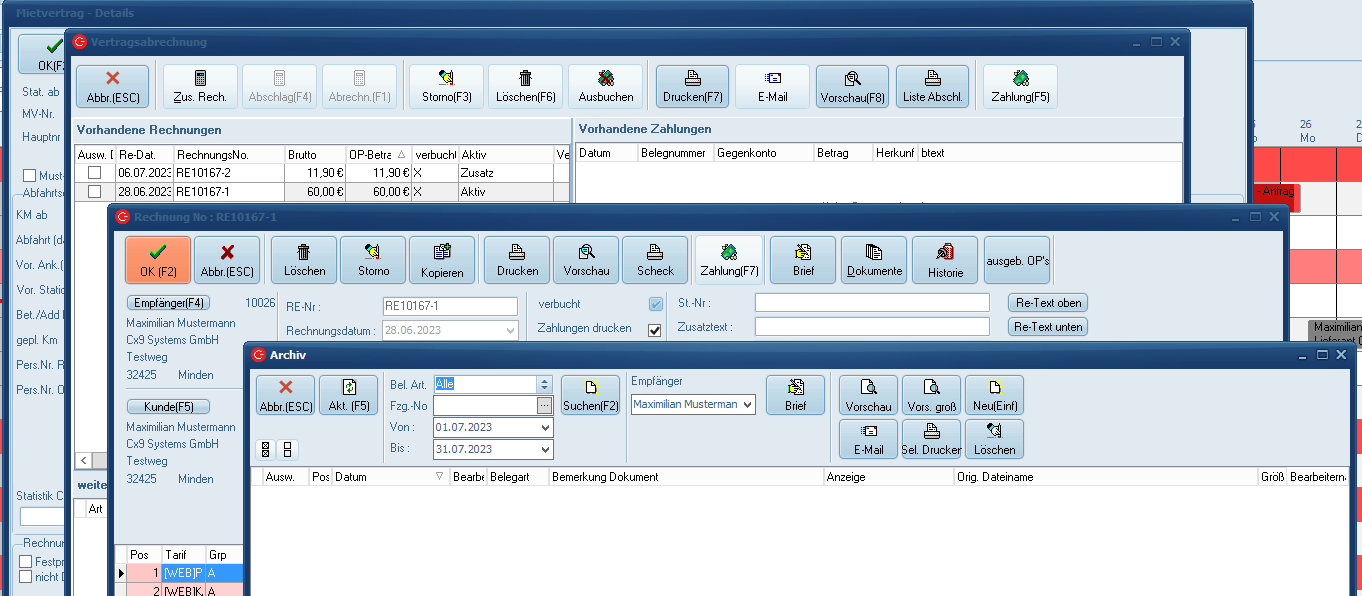Open the Empfänger dropdown in Archiv
The height and width of the screenshot is (596, 1362).
click(x=746, y=405)
